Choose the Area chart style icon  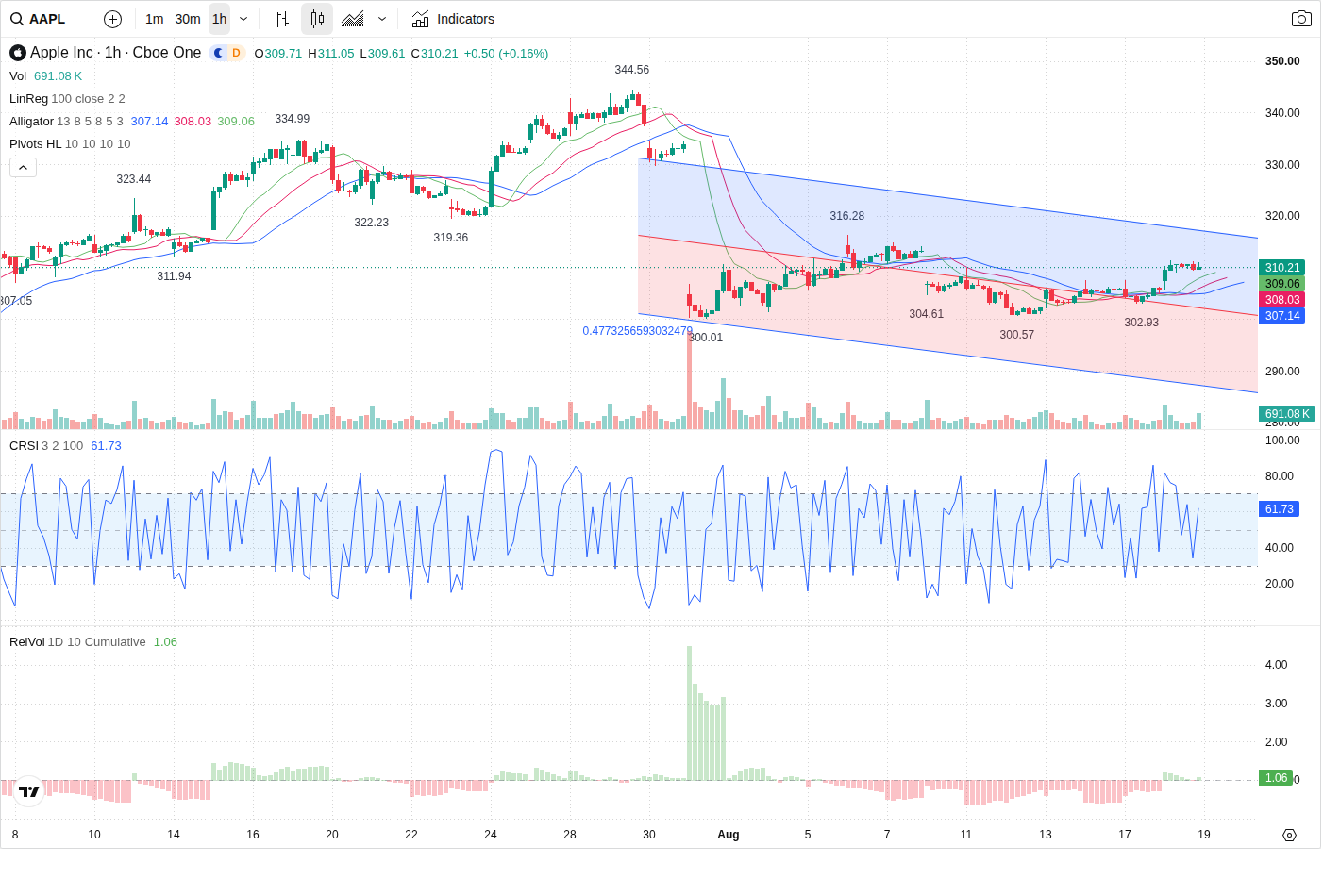tap(353, 19)
